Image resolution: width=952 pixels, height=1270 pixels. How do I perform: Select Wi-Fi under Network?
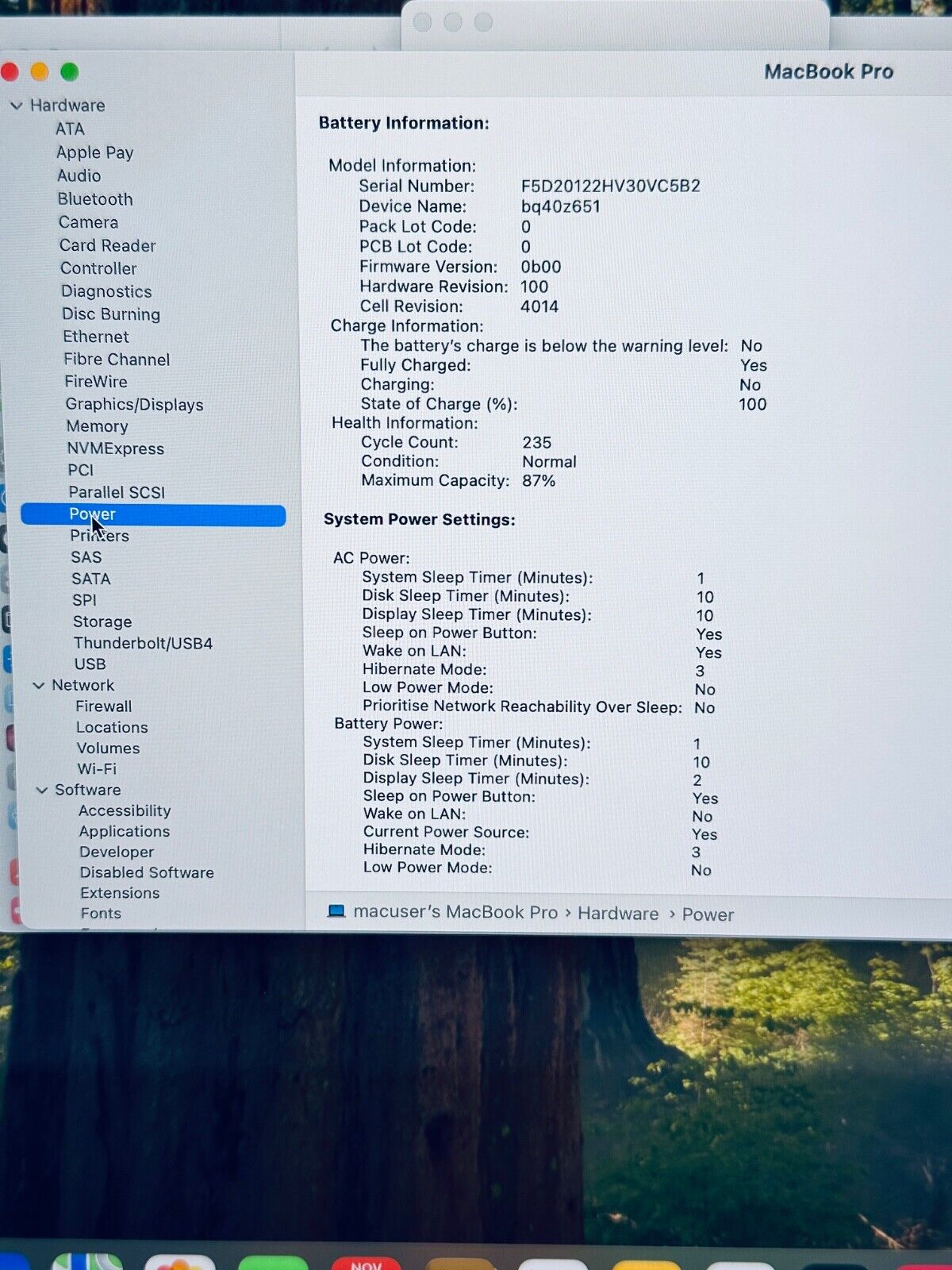click(x=97, y=768)
